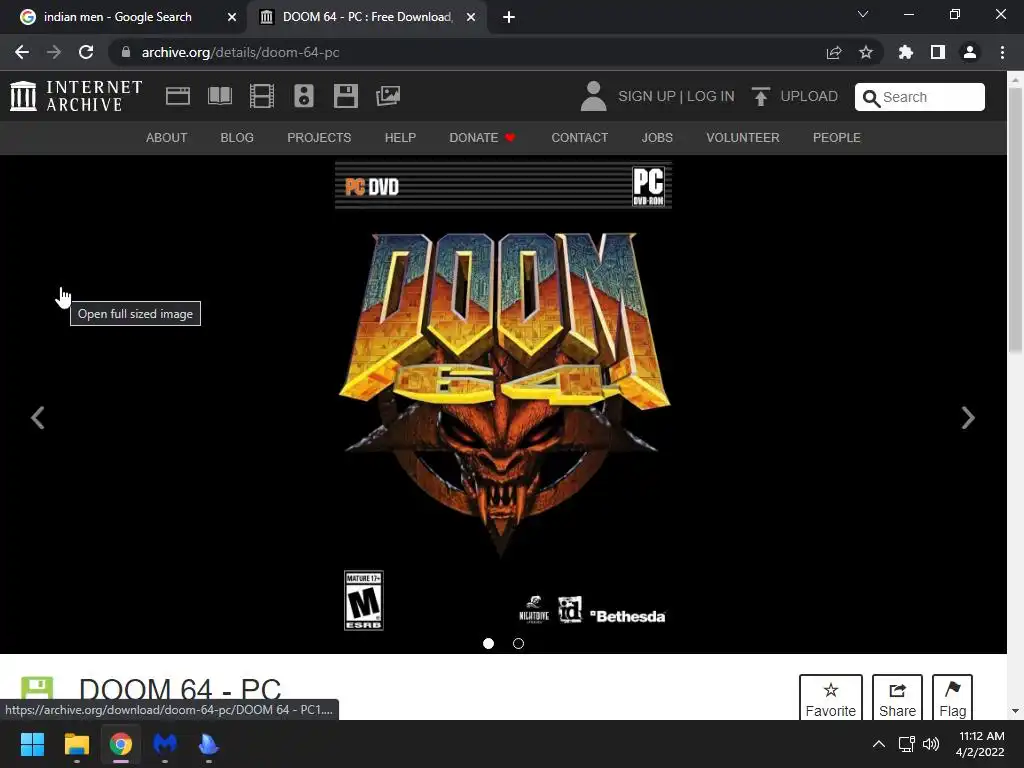Viewport: 1024px width, 768px height.
Task: Share this page icon in address bar
Action: (x=834, y=52)
